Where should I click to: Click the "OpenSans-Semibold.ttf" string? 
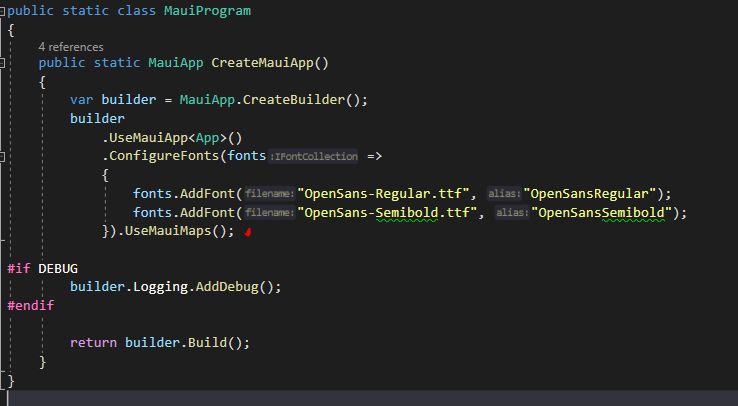point(387,213)
